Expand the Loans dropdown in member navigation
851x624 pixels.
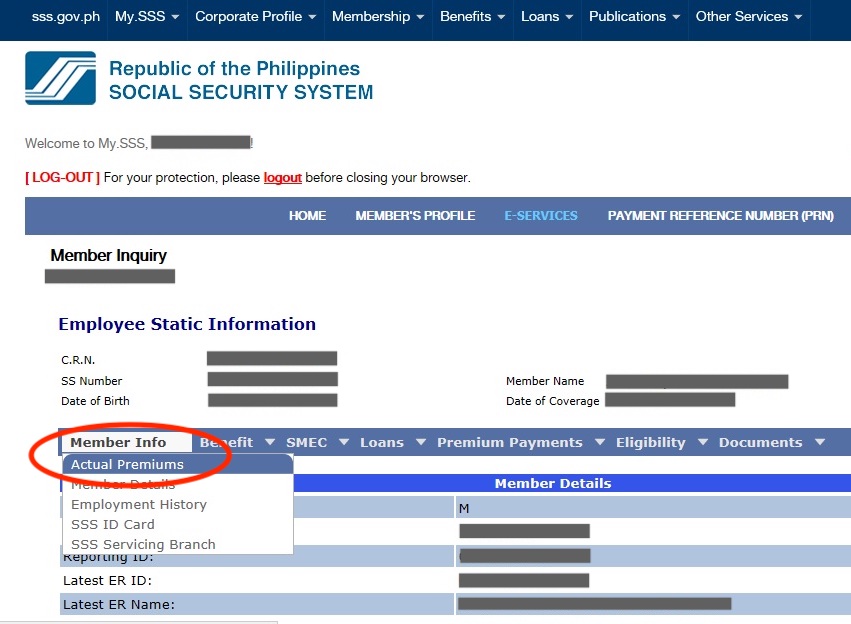point(385,441)
